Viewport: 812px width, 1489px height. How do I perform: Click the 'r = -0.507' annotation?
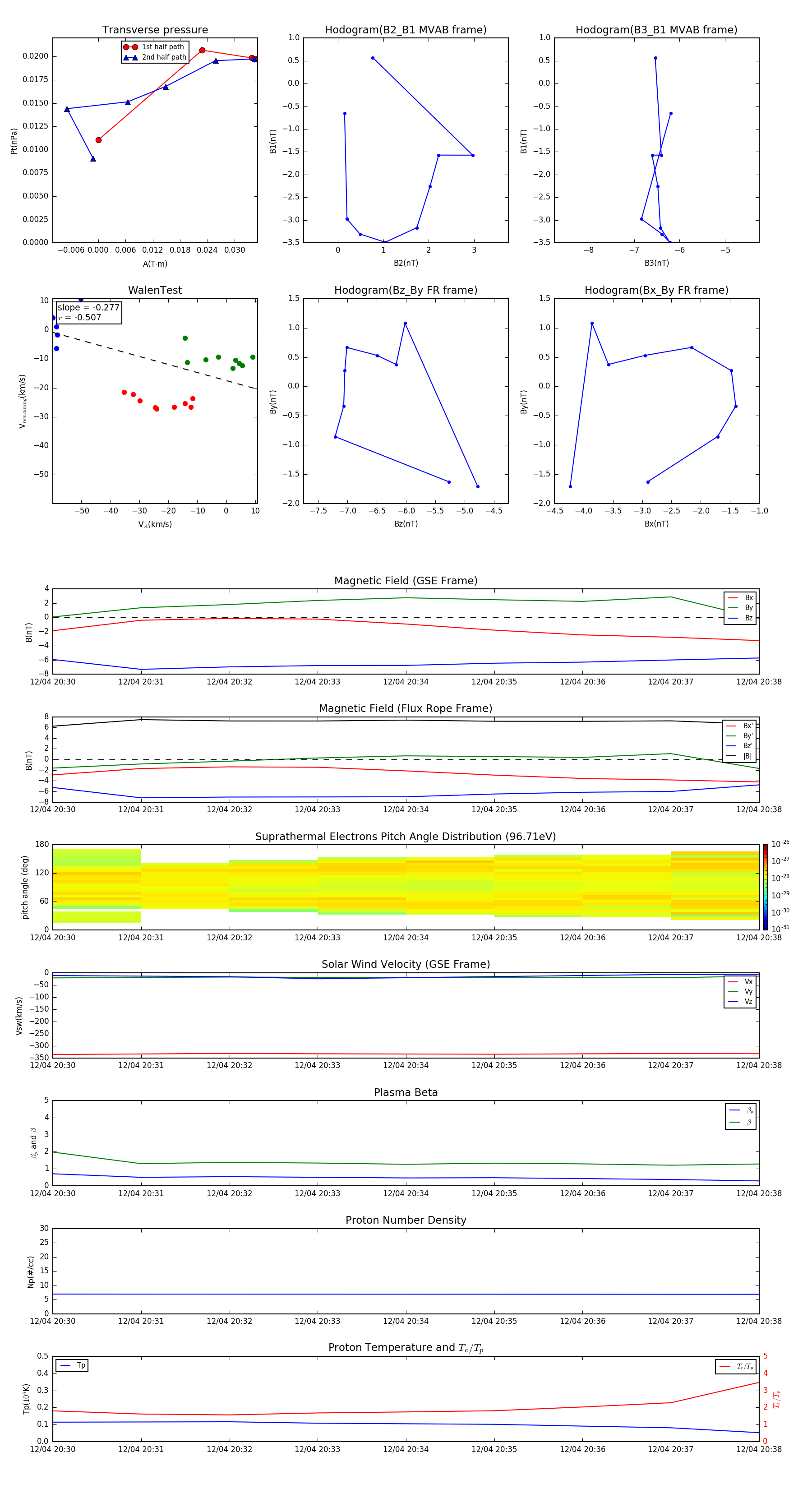[80, 317]
